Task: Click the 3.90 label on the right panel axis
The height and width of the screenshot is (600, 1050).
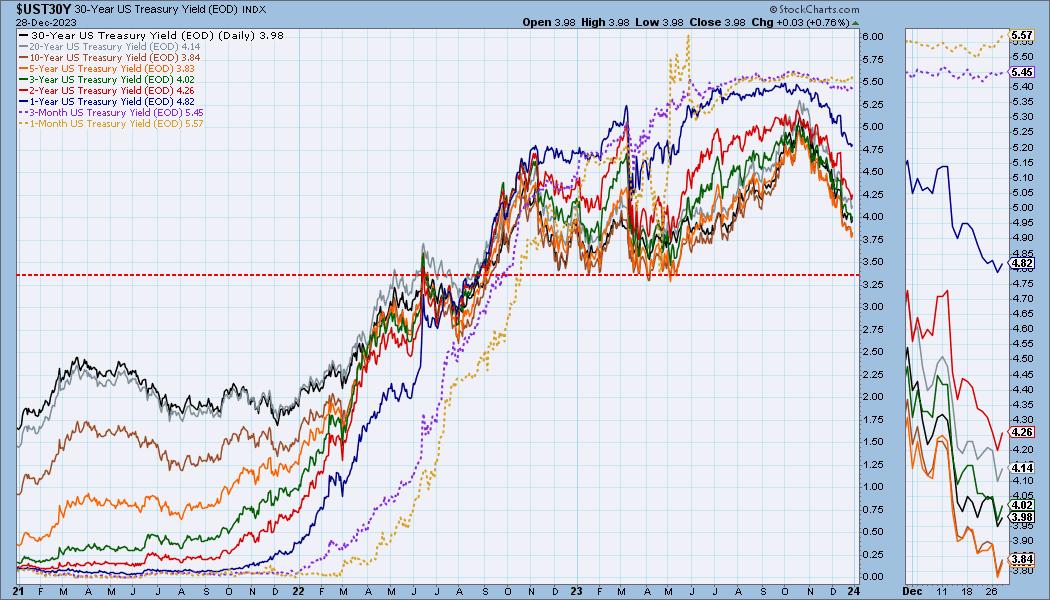Action: pos(1022,540)
